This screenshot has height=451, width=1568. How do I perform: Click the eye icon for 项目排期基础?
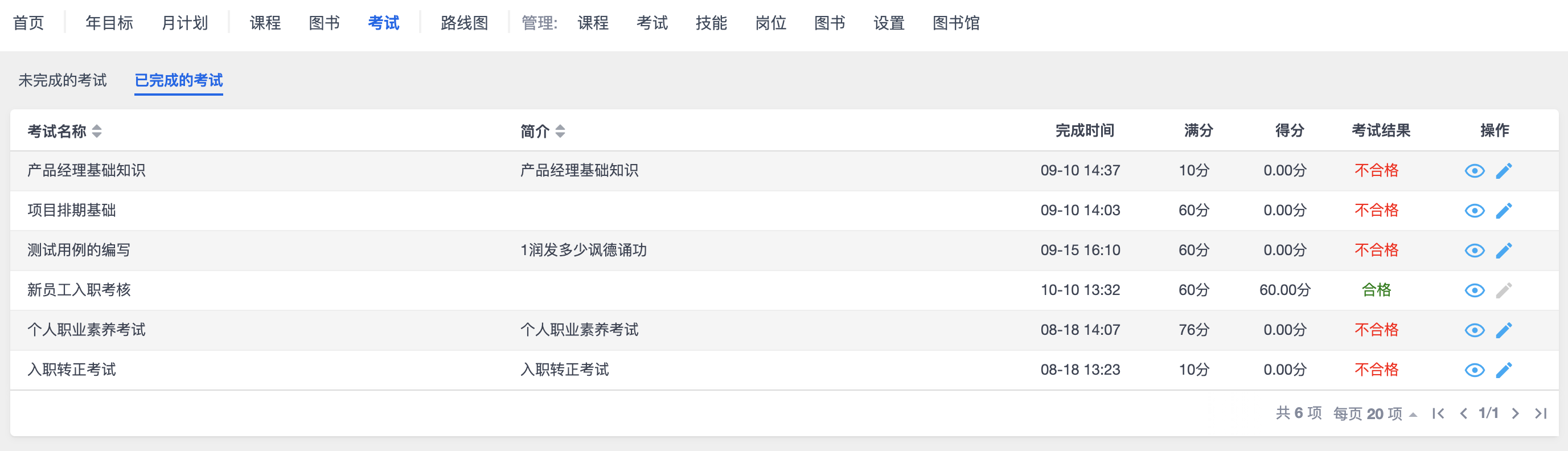point(1474,211)
